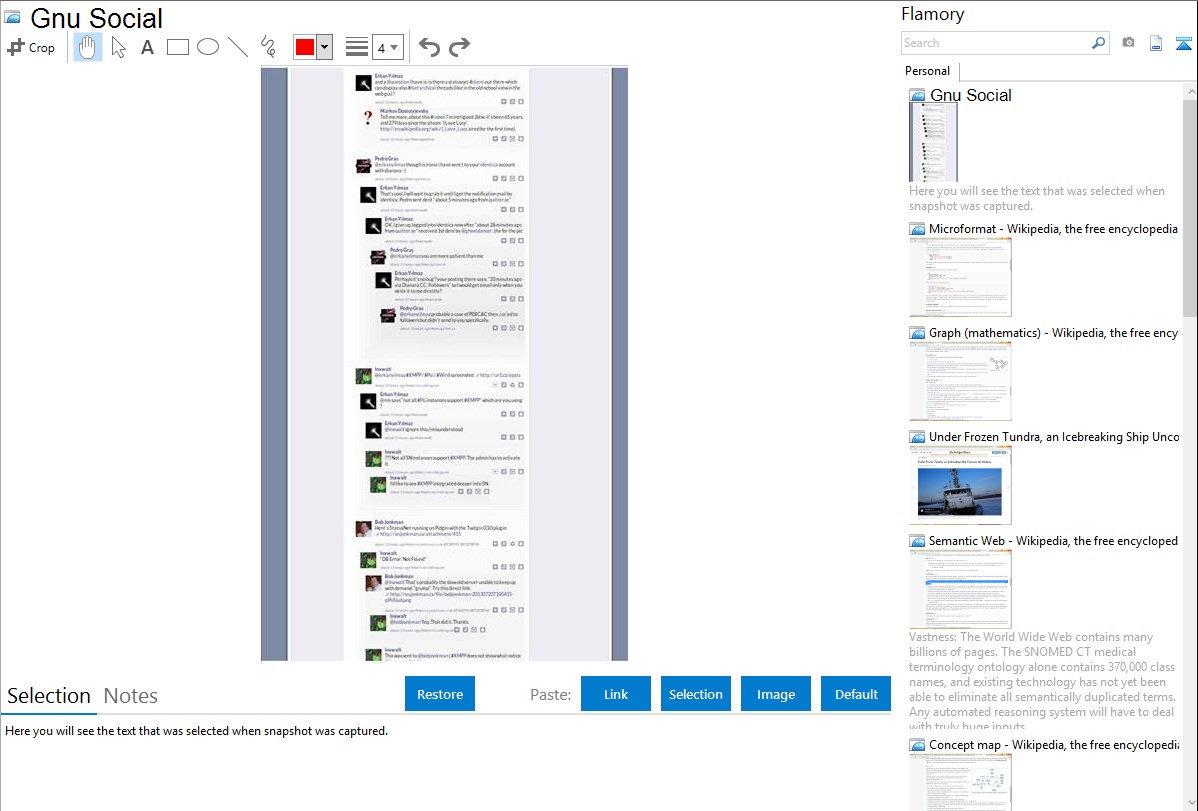Select Graph (mathematics) entry title
1198x811 pixels.
(1053, 333)
